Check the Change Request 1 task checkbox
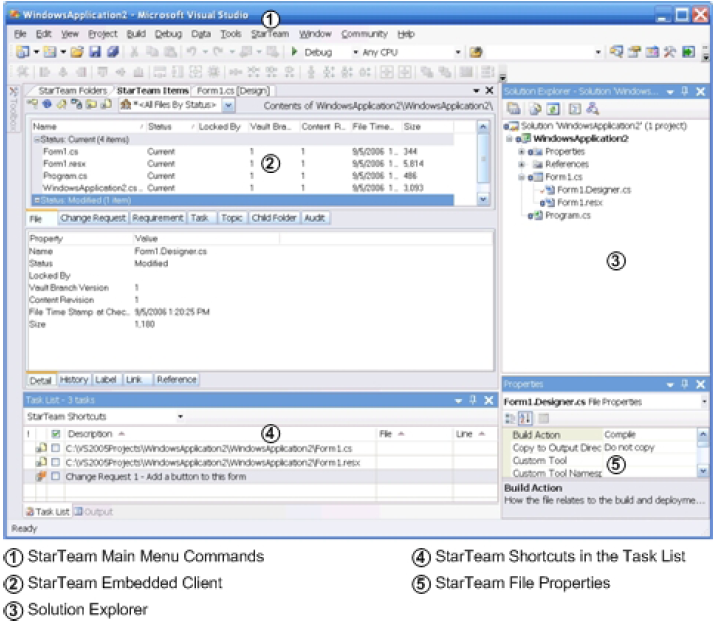This screenshot has height=629, width=713. pos(55,476)
